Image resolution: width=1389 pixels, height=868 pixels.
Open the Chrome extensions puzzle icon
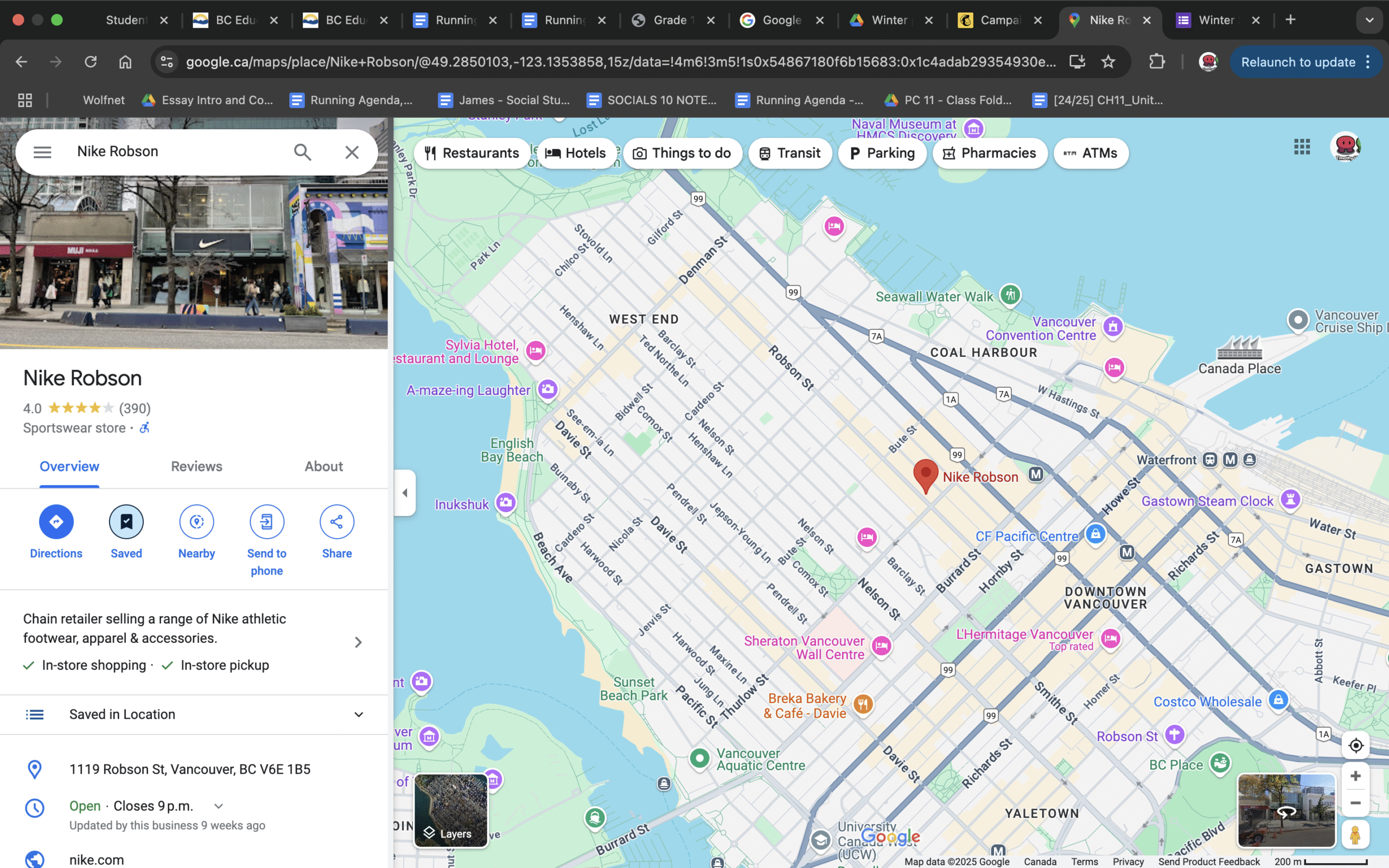click(1157, 61)
